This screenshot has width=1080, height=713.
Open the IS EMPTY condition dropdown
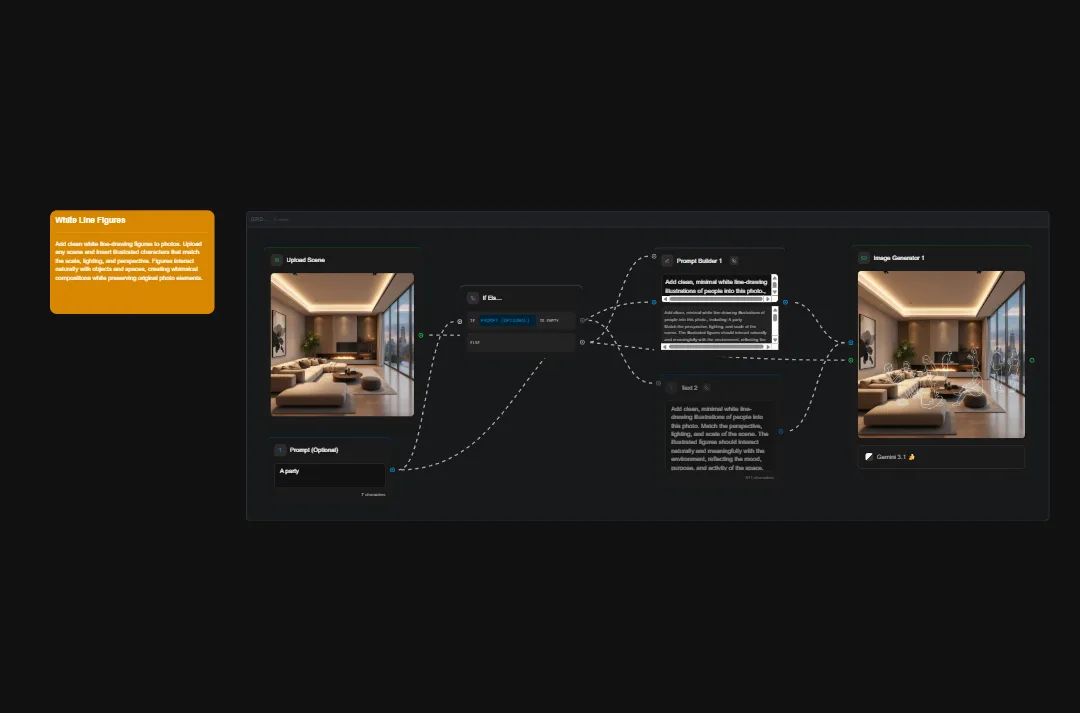(548, 320)
